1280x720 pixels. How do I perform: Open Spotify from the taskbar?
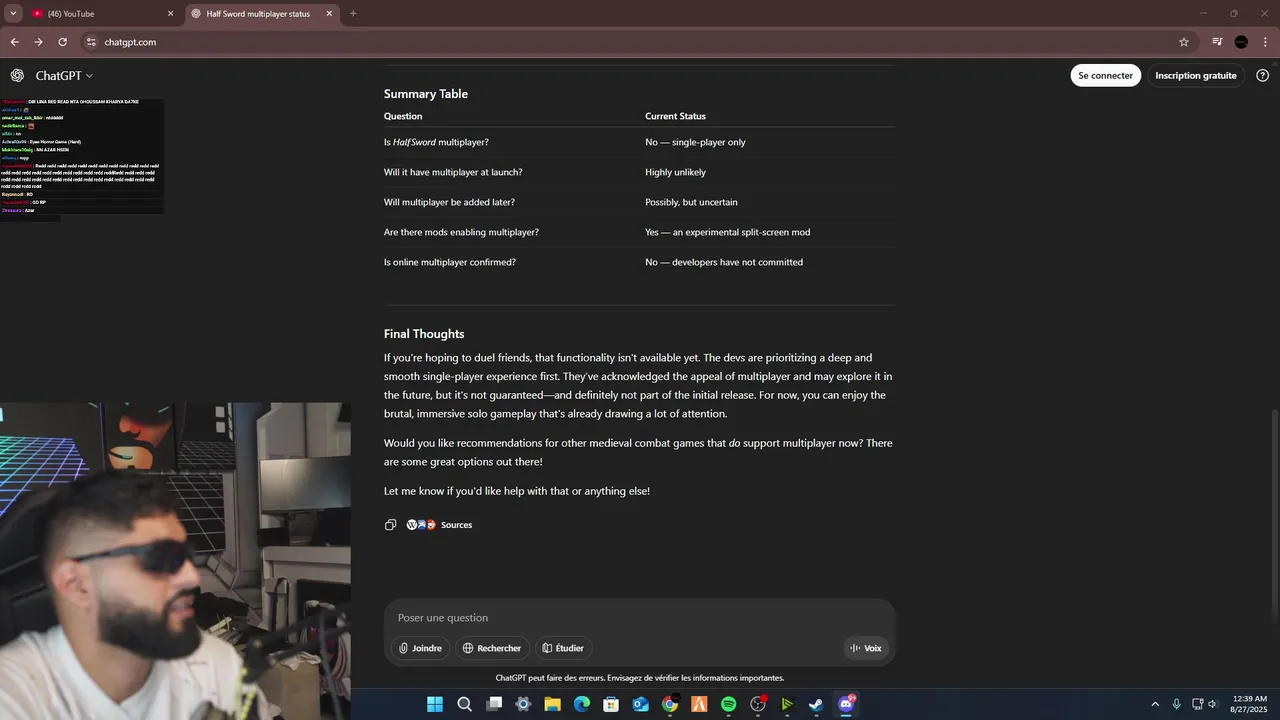pyautogui.click(x=729, y=704)
